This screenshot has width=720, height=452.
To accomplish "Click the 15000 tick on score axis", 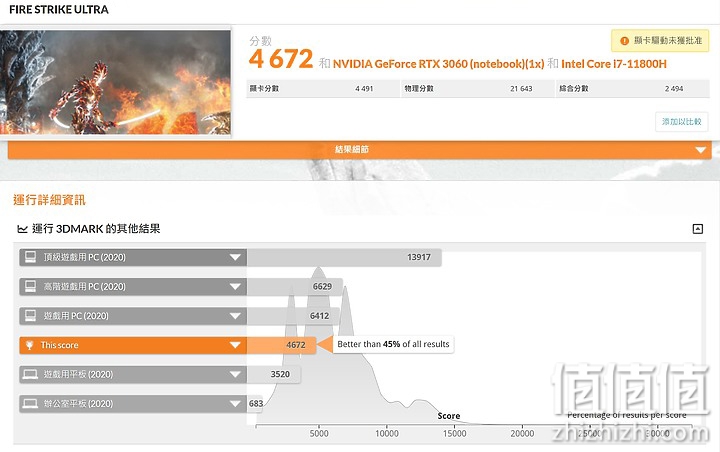I will (455, 433).
